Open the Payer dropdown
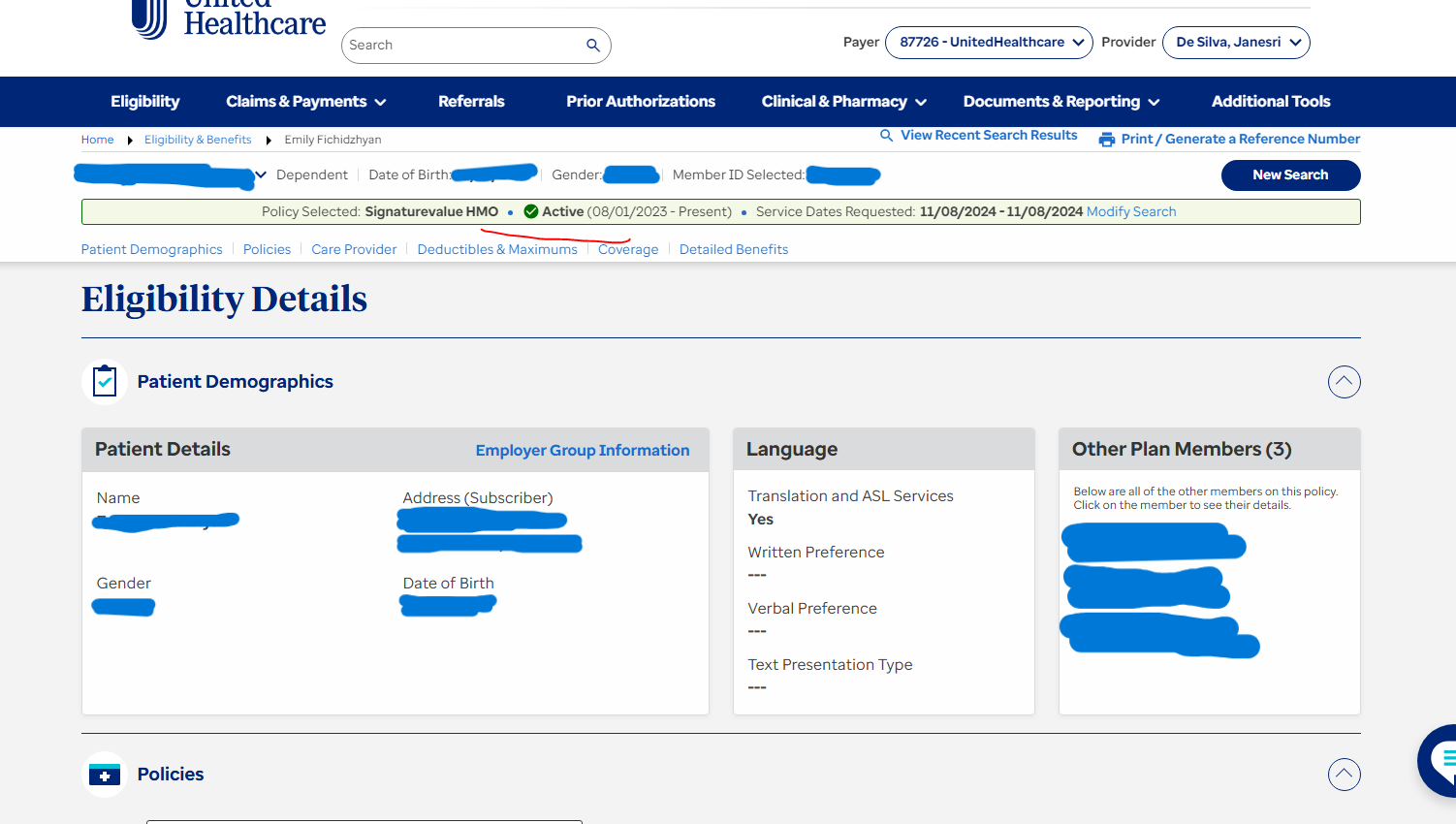The width and height of the screenshot is (1456, 824). click(x=989, y=43)
